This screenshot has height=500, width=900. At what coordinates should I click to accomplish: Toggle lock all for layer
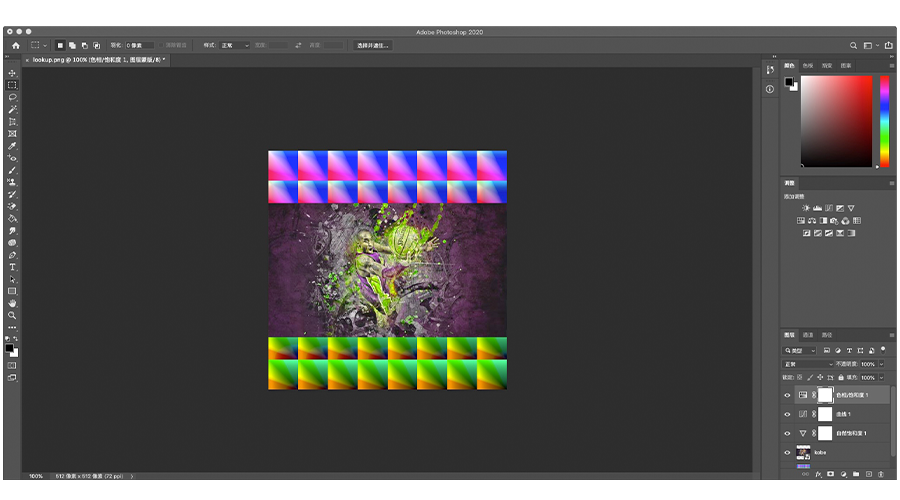click(x=841, y=377)
